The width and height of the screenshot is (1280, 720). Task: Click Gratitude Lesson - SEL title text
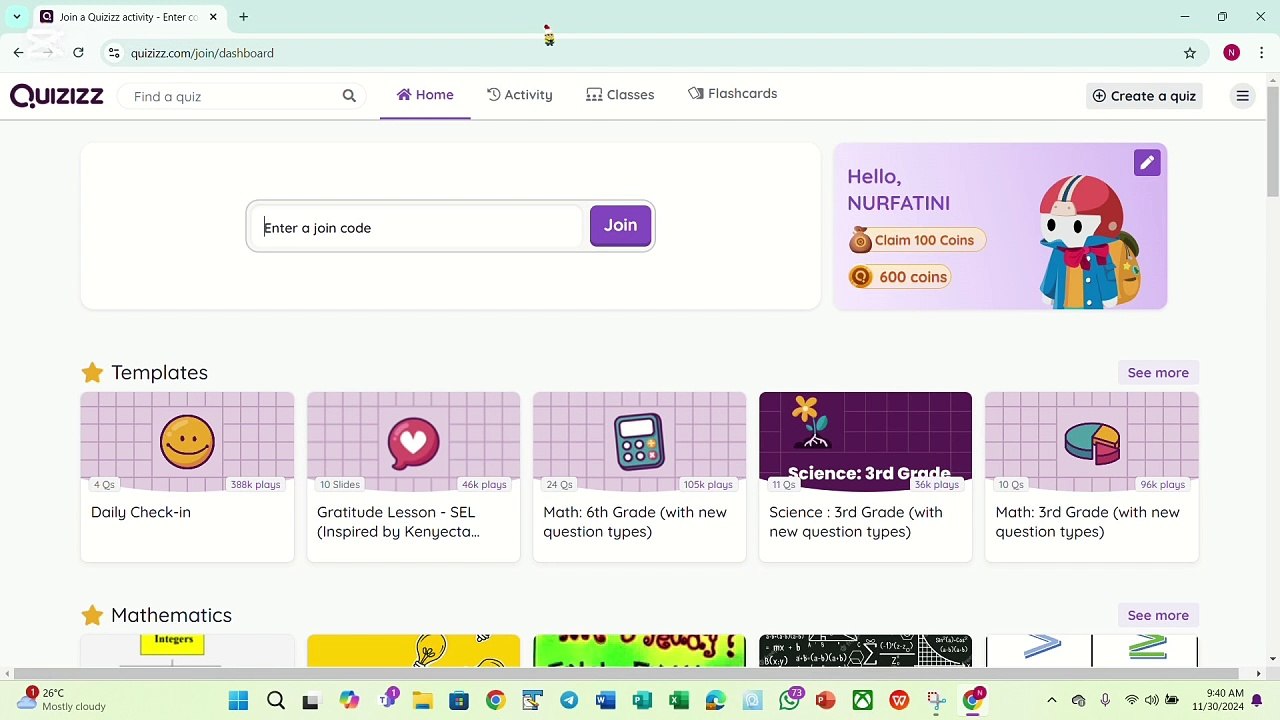(398, 522)
